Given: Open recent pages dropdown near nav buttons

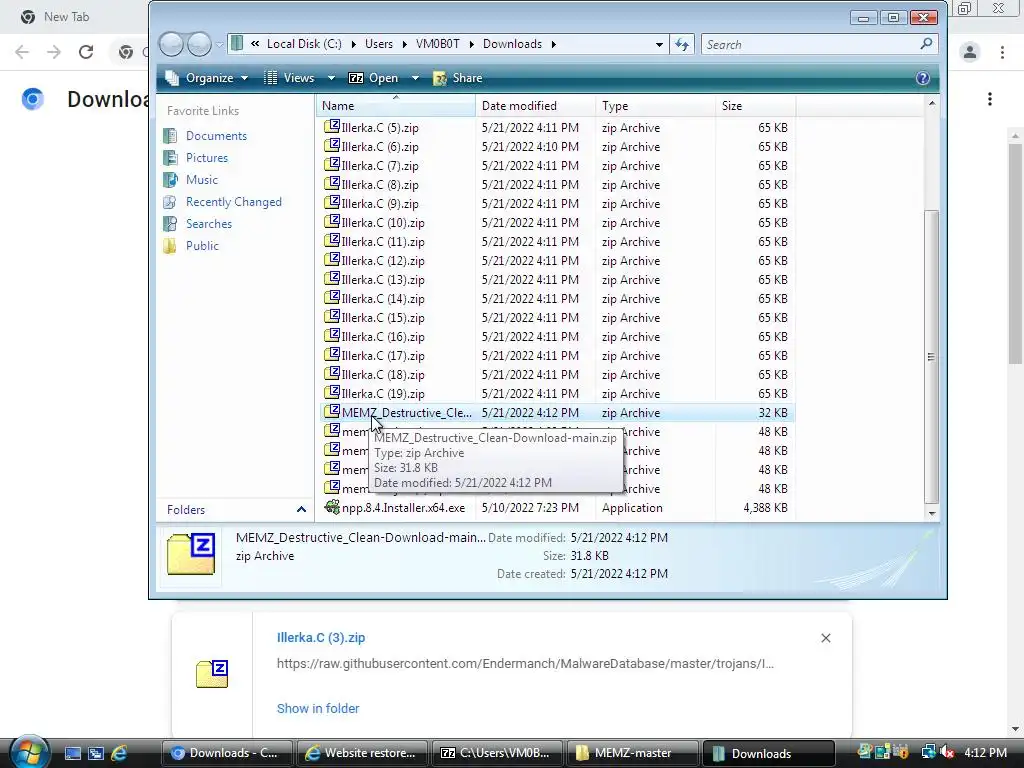Looking at the screenshot, I should (219, 44).
